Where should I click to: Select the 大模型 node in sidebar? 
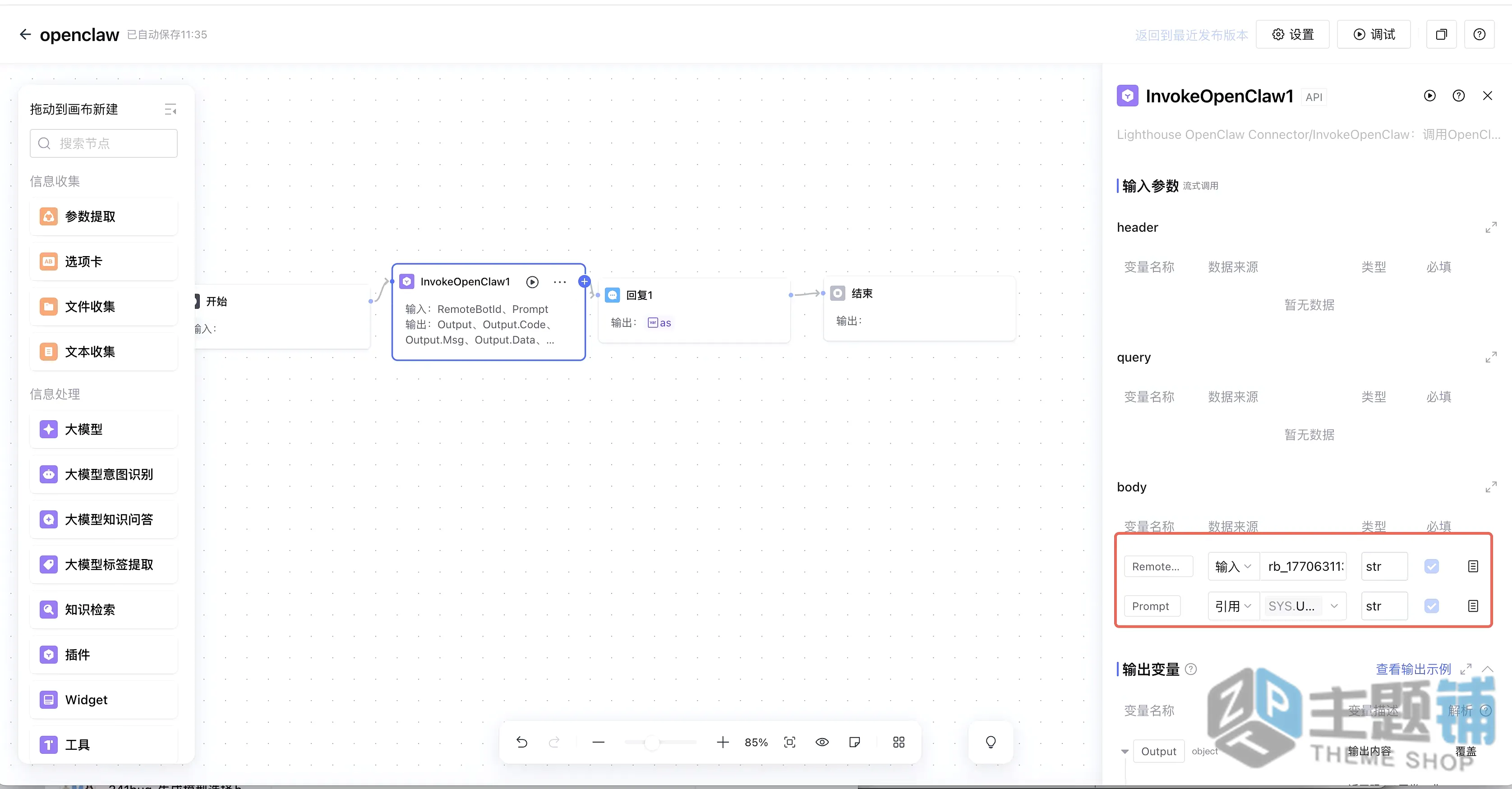click(104, 429)
